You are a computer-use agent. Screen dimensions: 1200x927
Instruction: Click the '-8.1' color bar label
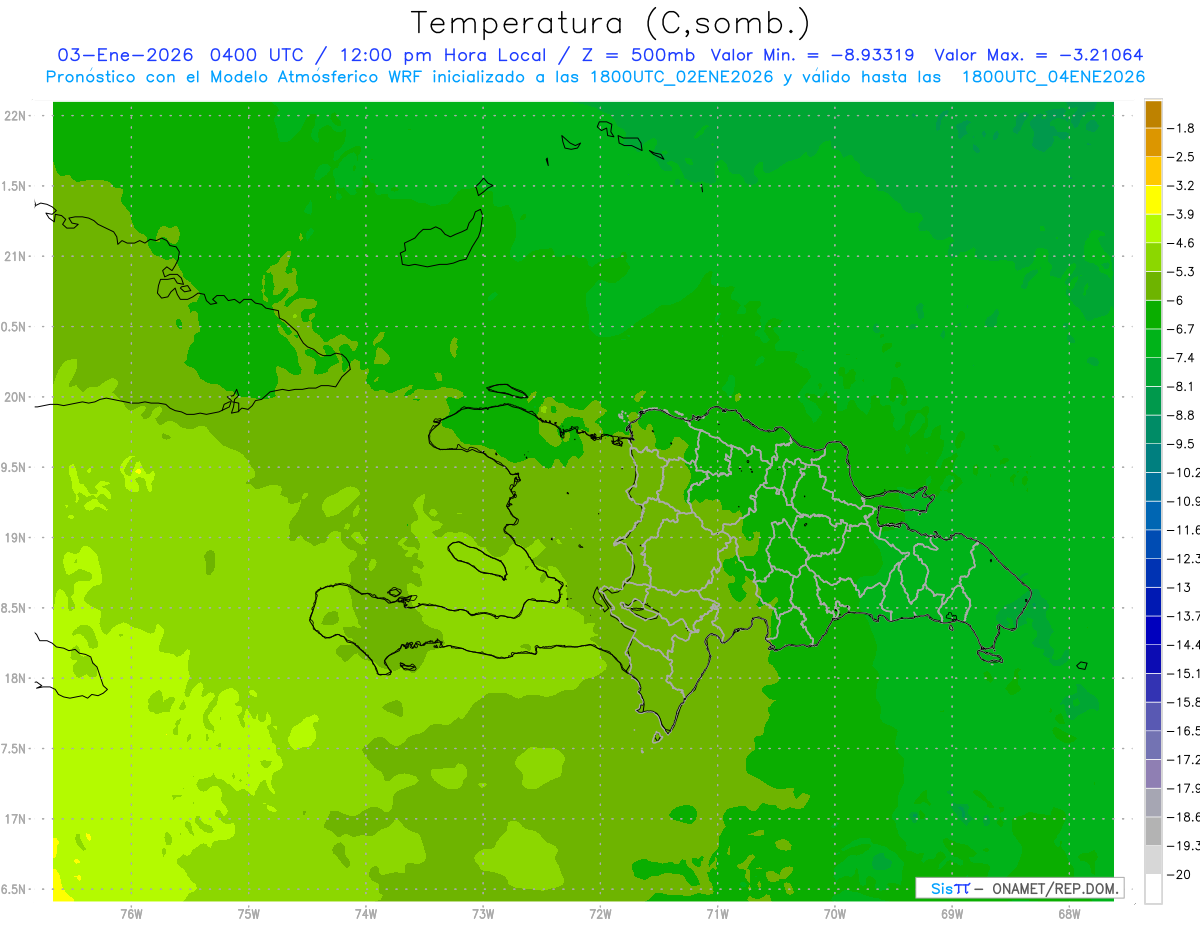1181,386
